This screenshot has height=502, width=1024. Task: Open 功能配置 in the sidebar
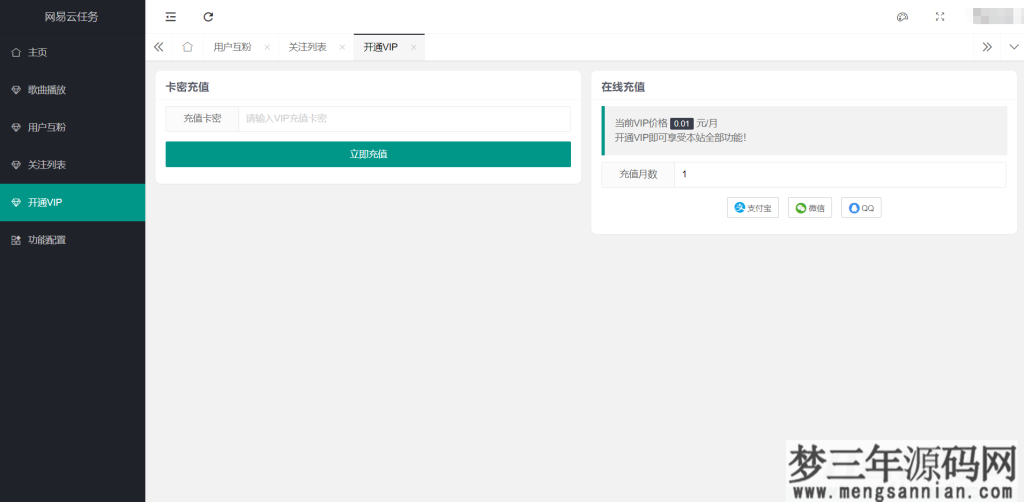click(72, 240)
